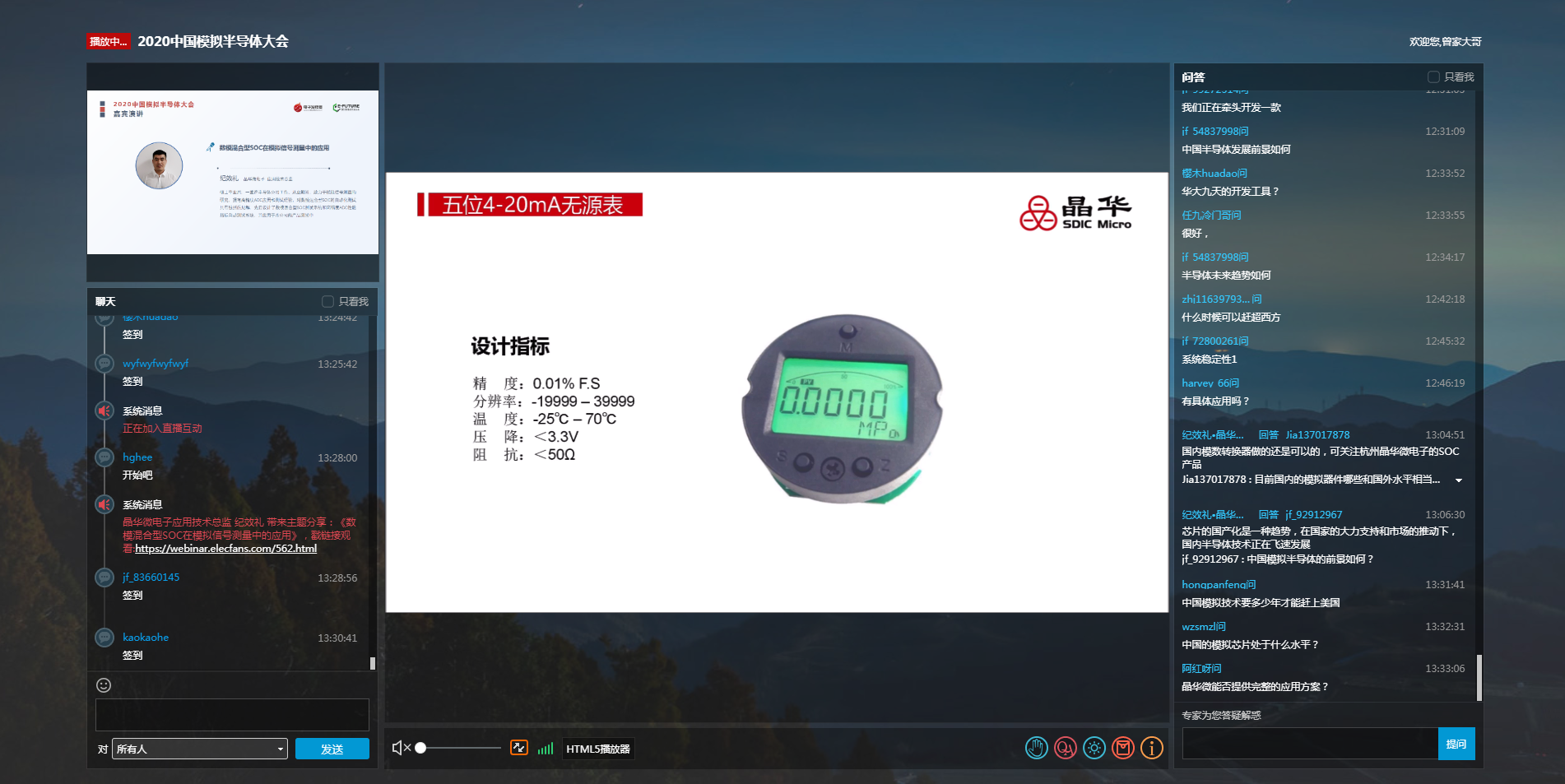Click asker jf_72800261问 in Q&A

[1215, 341]
